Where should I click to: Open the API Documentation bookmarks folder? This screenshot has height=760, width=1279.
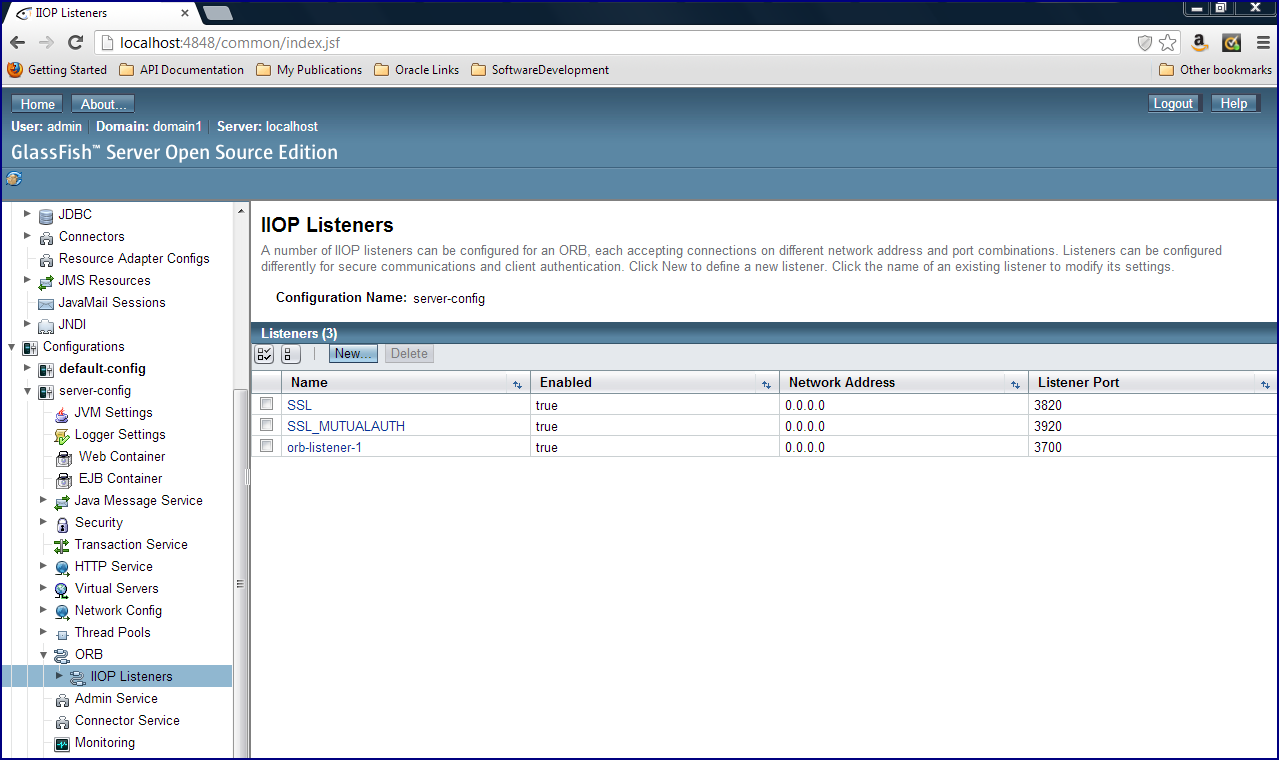point(181,70)
